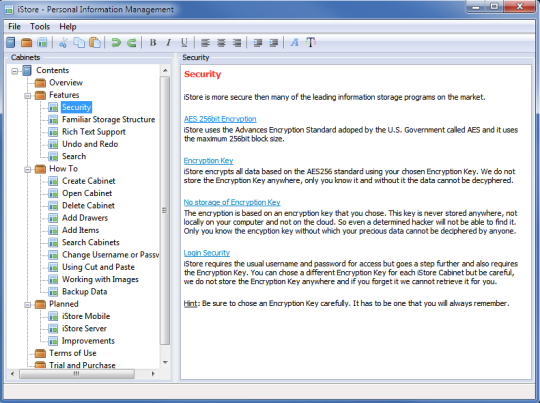The image size is (540, 403).
Task: Click the Login Security link
Action: [x=207, y=253]
